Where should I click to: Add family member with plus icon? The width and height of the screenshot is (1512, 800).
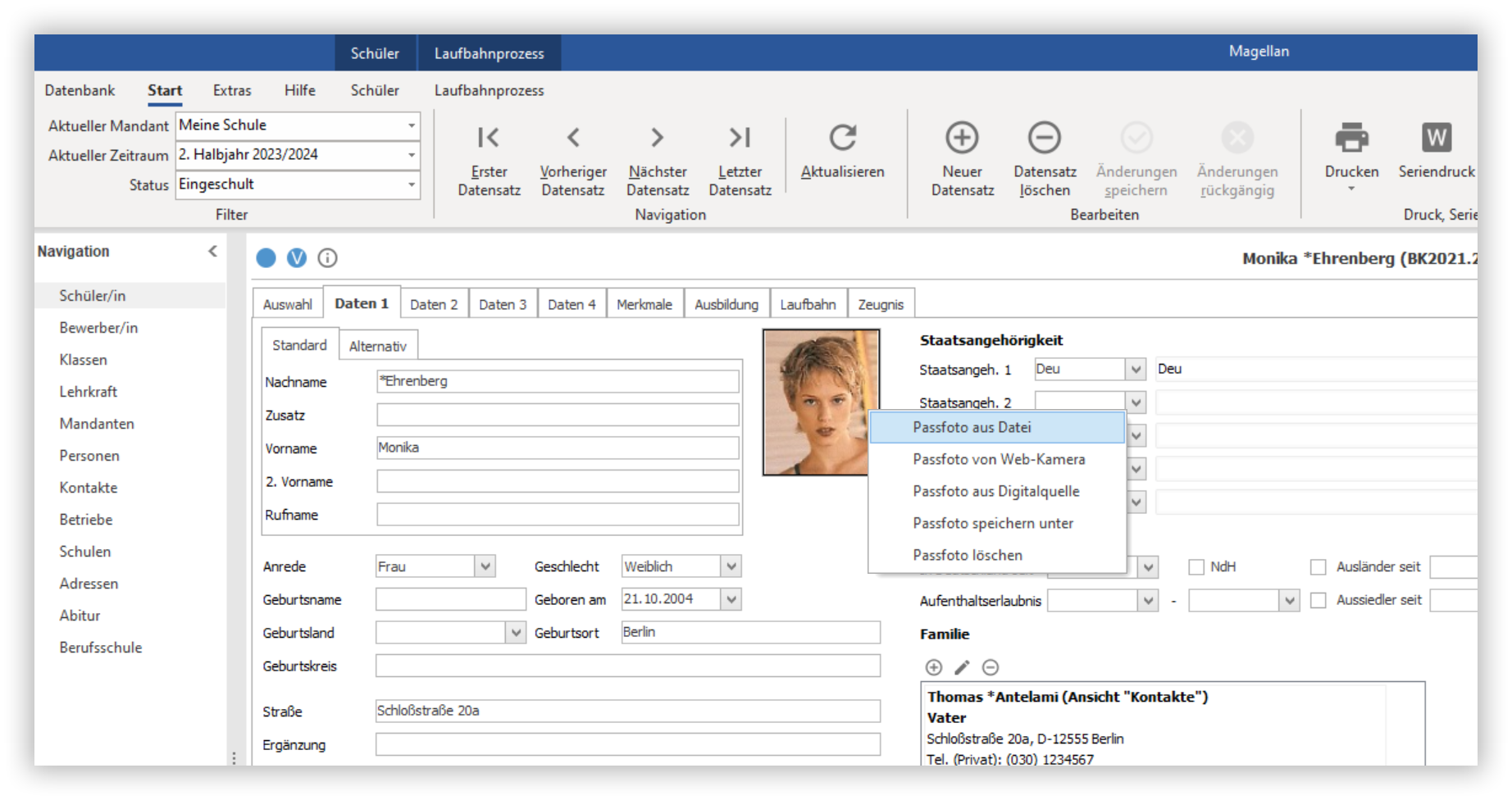(933, 667)
